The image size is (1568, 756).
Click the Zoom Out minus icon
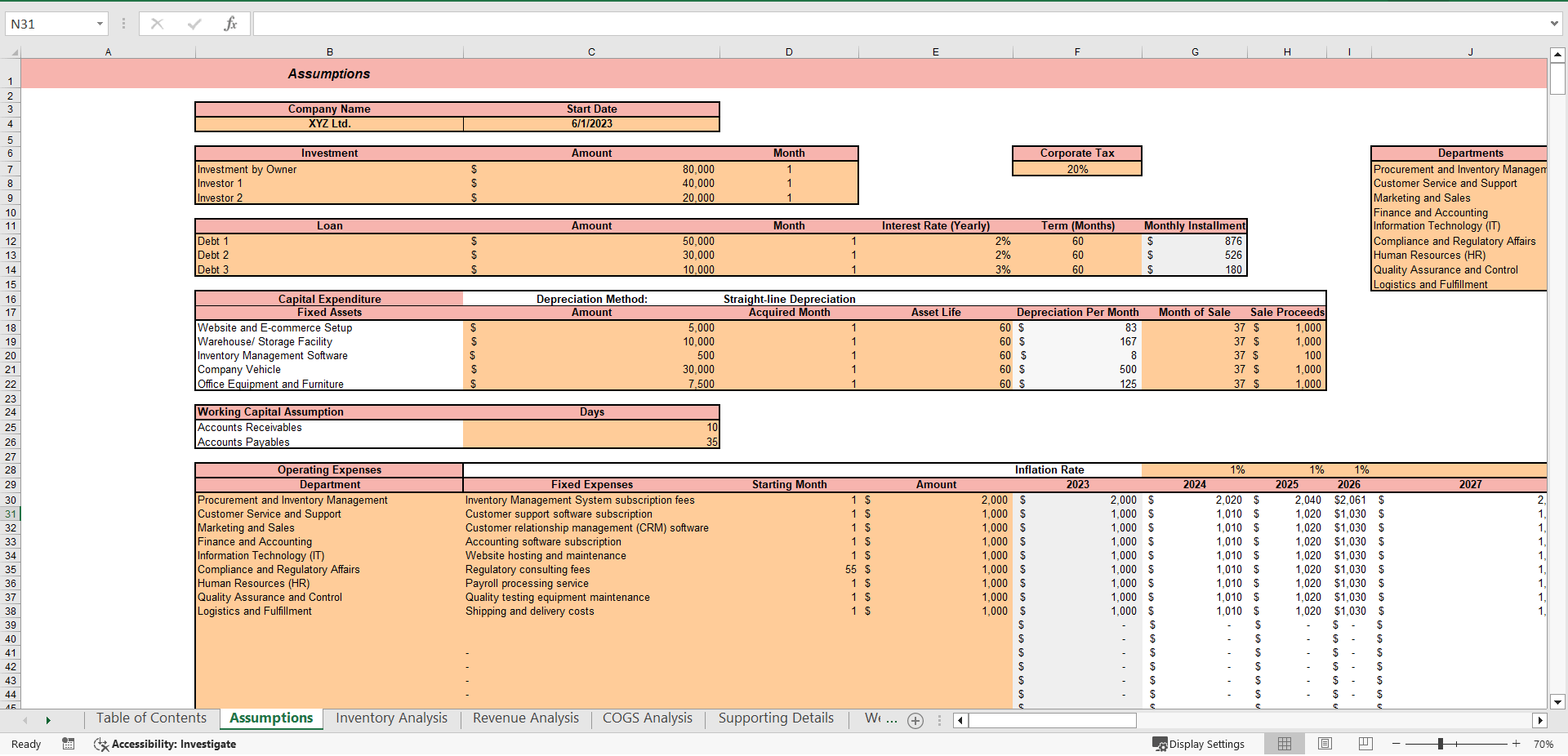[1396, 744]
